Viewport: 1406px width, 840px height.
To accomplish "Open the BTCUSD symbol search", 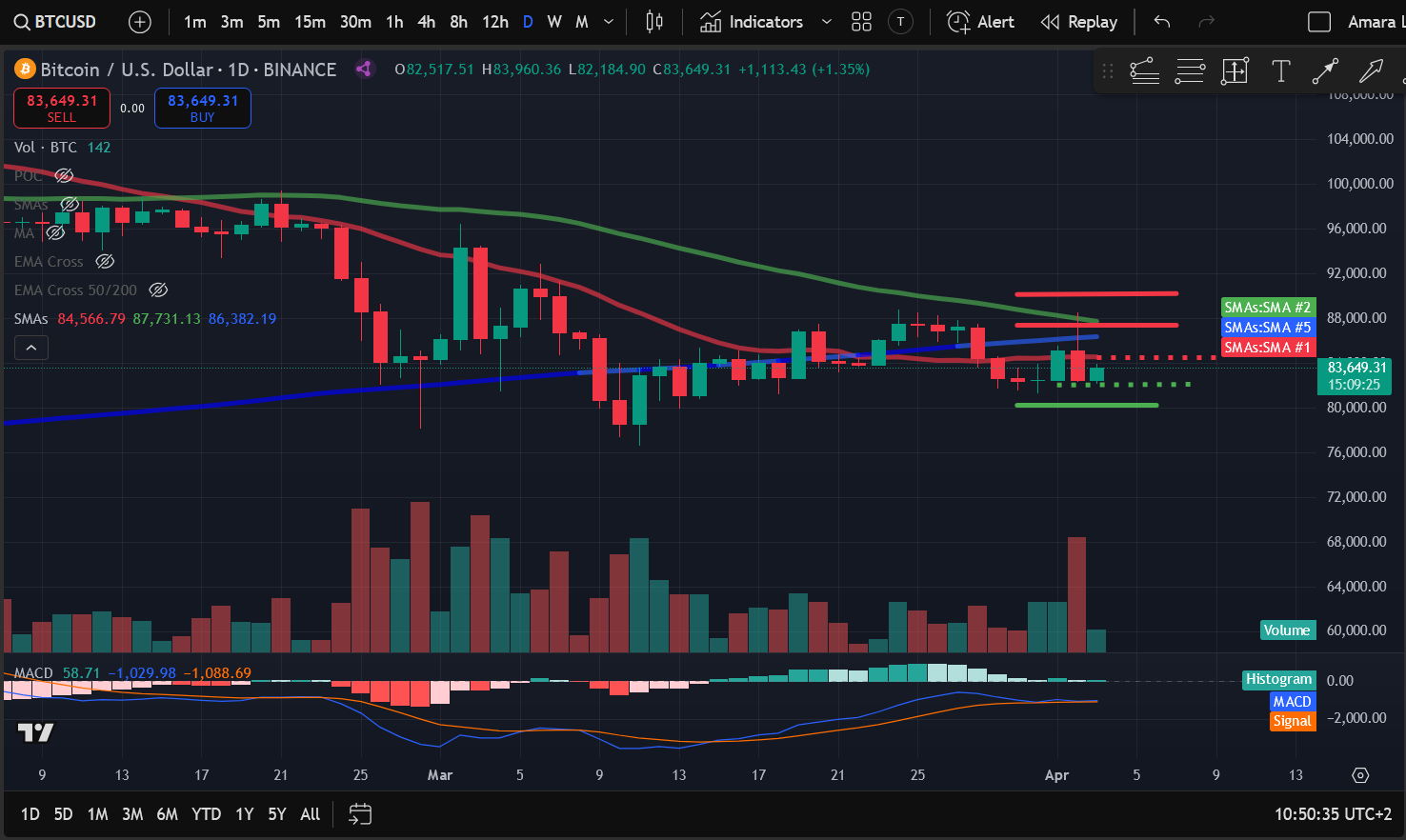I will point(55,22).
